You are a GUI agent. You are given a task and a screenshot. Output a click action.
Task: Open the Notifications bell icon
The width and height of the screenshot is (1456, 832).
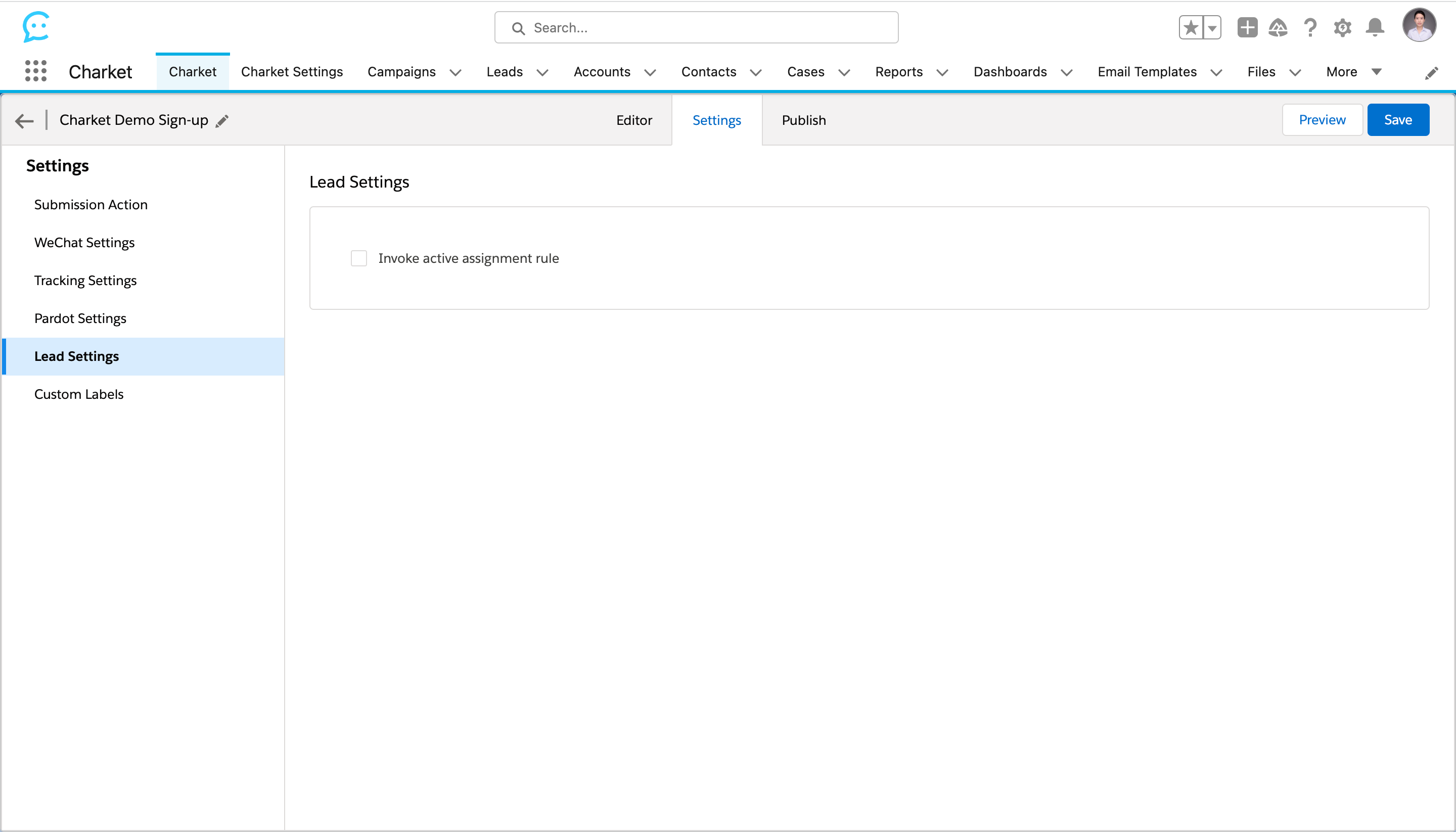coord(1375,27)
